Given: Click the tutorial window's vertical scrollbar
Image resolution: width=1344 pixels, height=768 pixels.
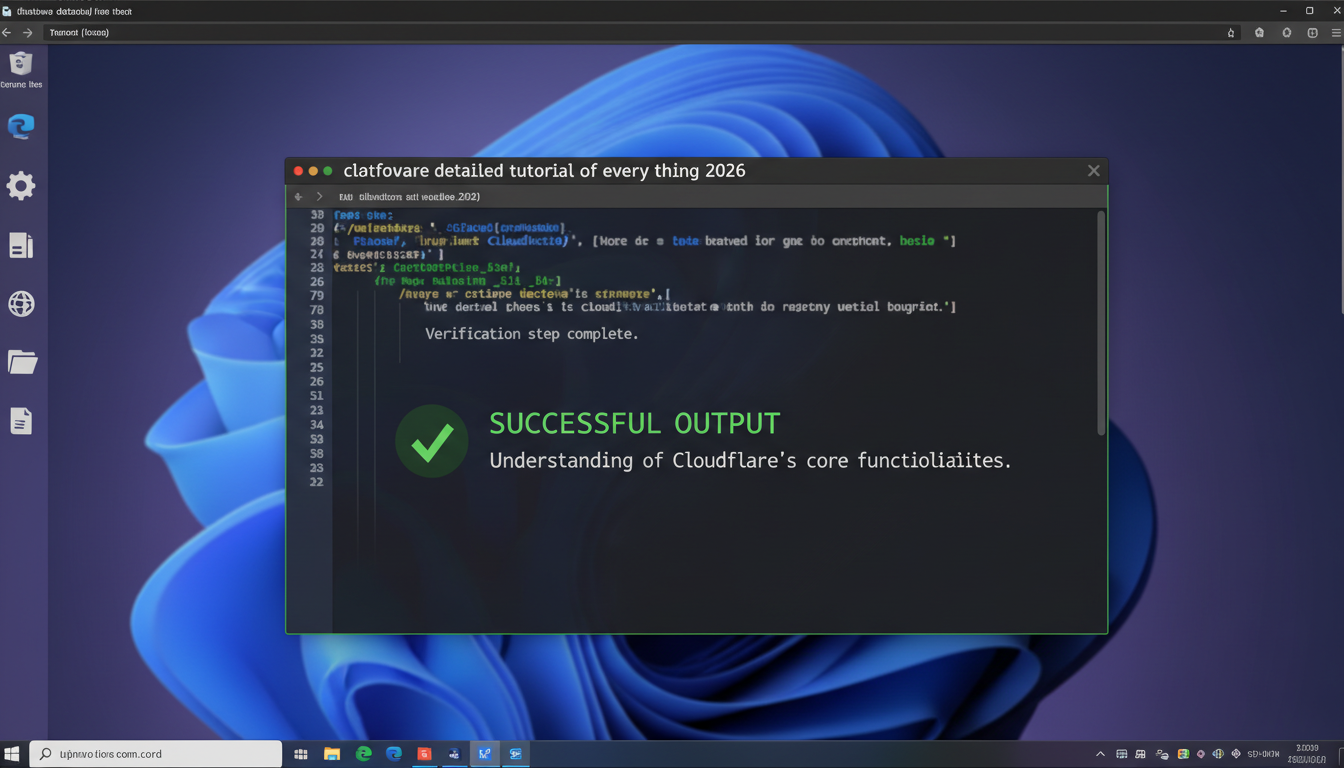Looking at the screenshot, I should pyautogui.click(x=1102, y=323).
